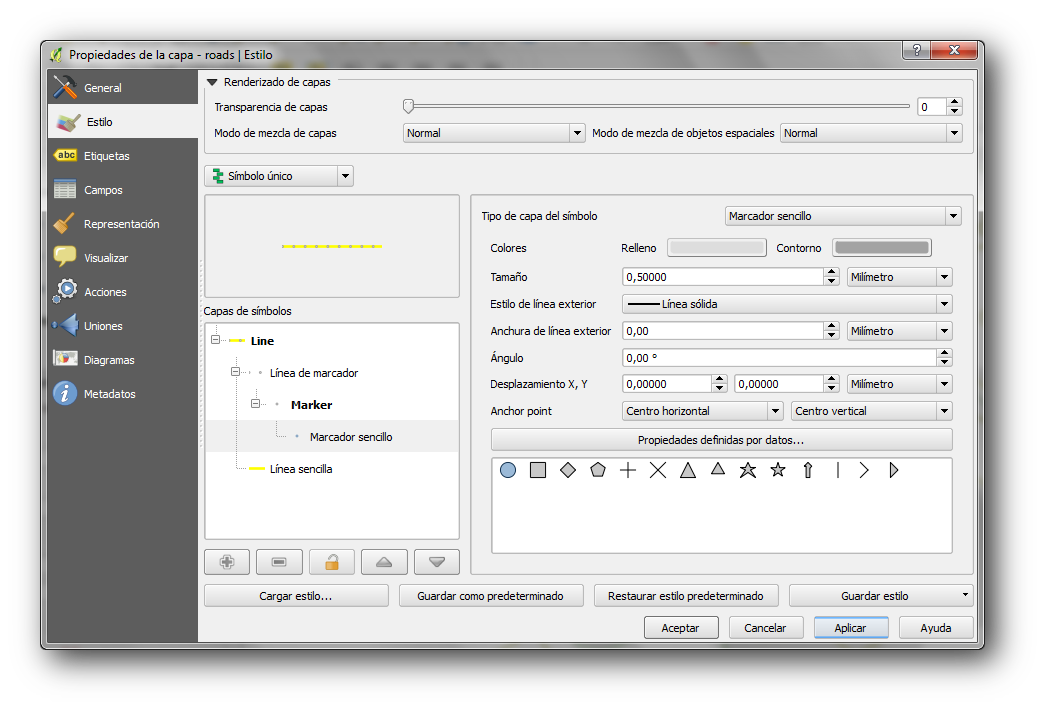This screenshot has height=710, width=1045.
Task: Select the up arrow marker shape
Action: 808,471
